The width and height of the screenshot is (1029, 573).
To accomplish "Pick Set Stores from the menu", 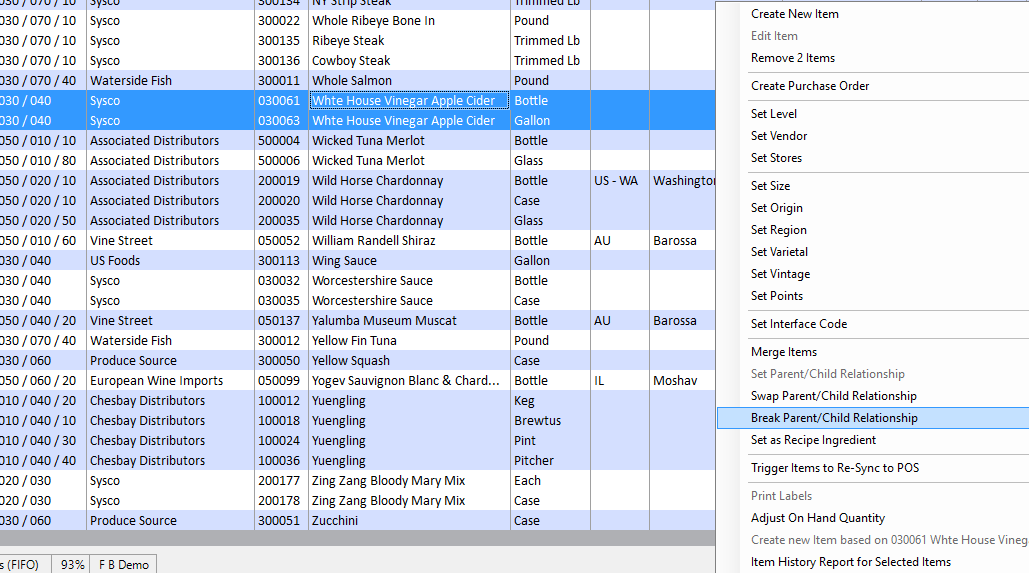I will click(x=776, y=158).
